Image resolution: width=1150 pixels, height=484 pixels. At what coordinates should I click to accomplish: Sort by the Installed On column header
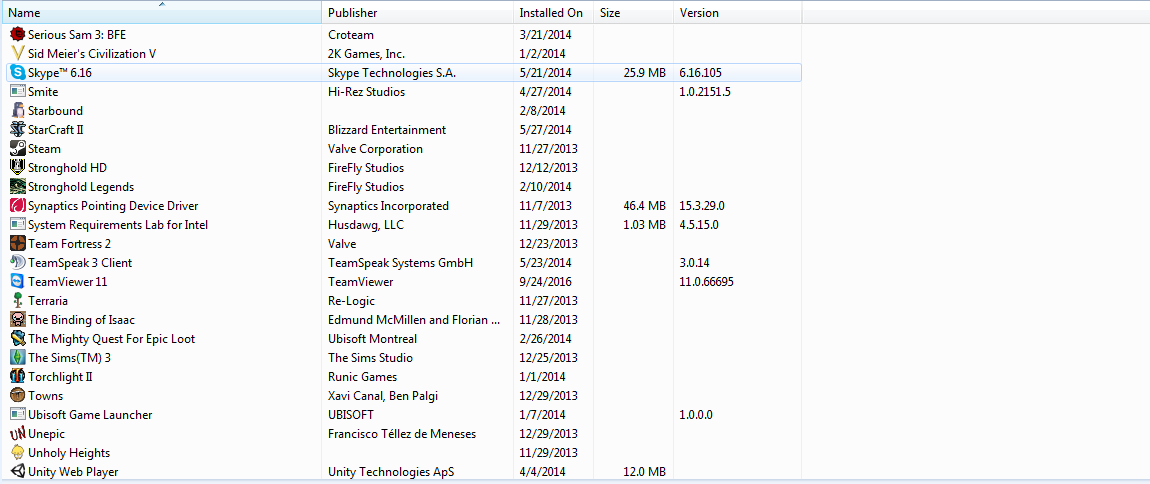553,12
